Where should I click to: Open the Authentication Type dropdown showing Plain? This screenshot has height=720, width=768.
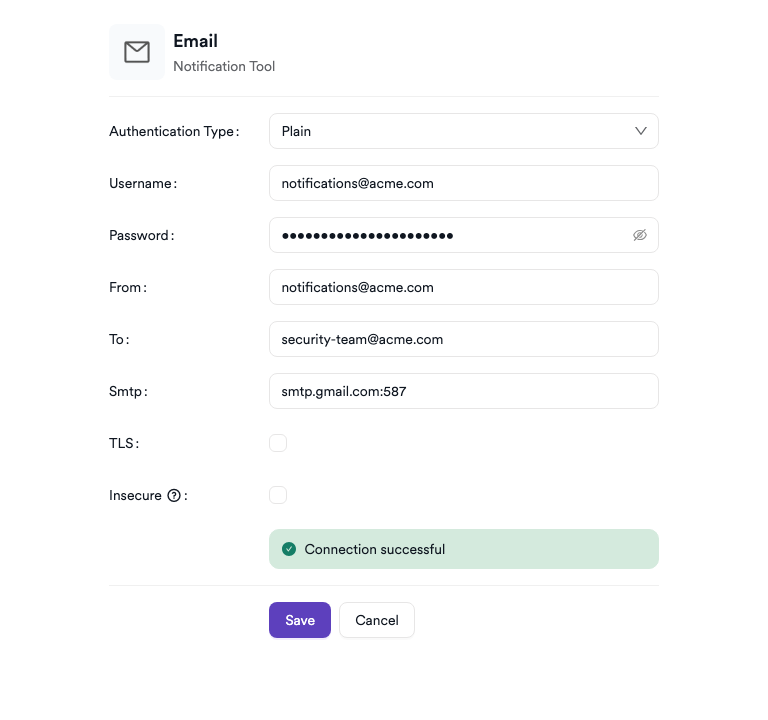(450, 131)
